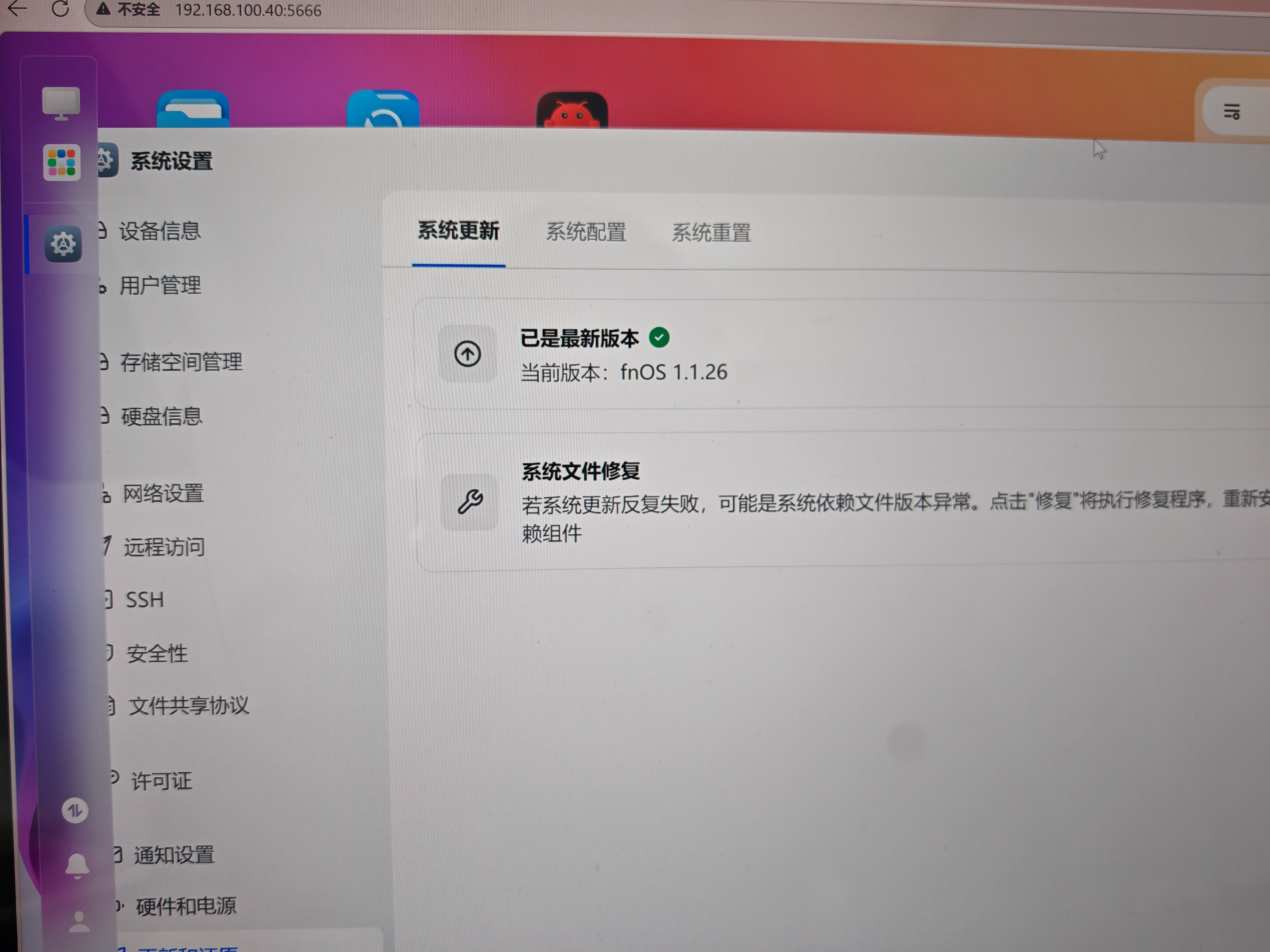
Task: Select the SSH settings entry
Action: coord(145,600)
